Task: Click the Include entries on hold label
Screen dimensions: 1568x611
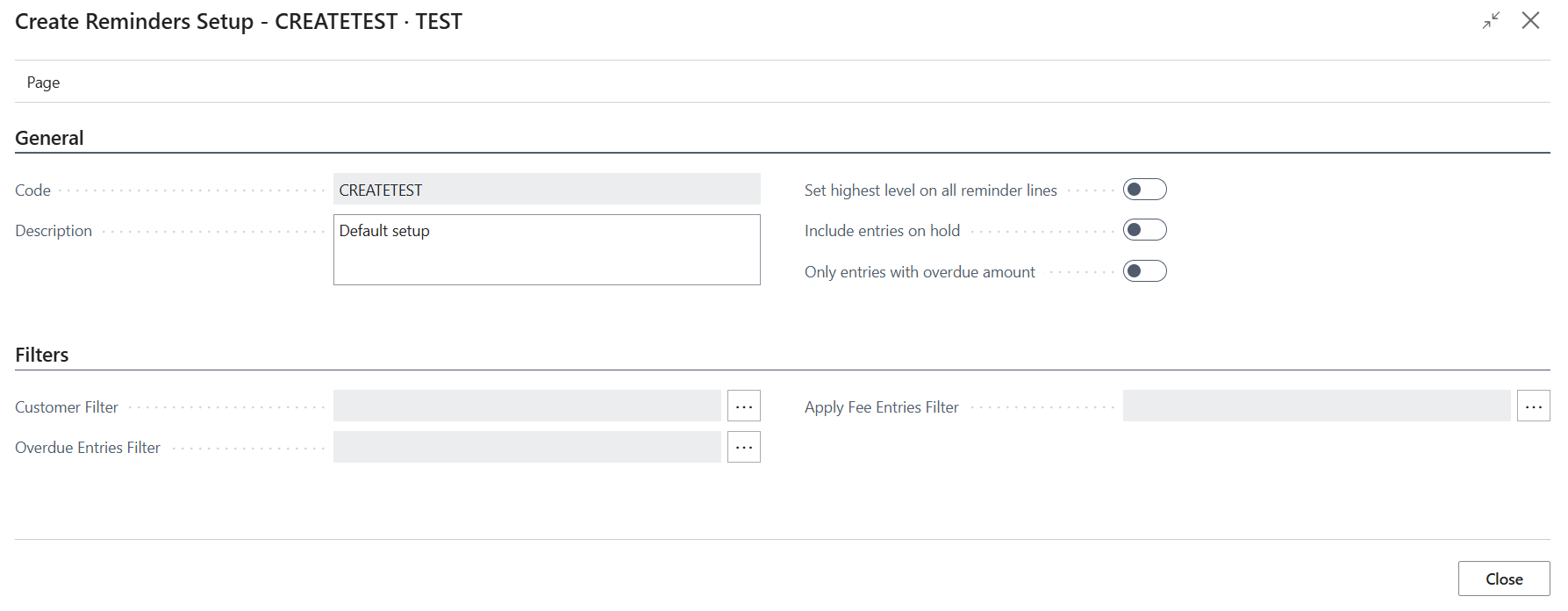Action: coord(882,231)
